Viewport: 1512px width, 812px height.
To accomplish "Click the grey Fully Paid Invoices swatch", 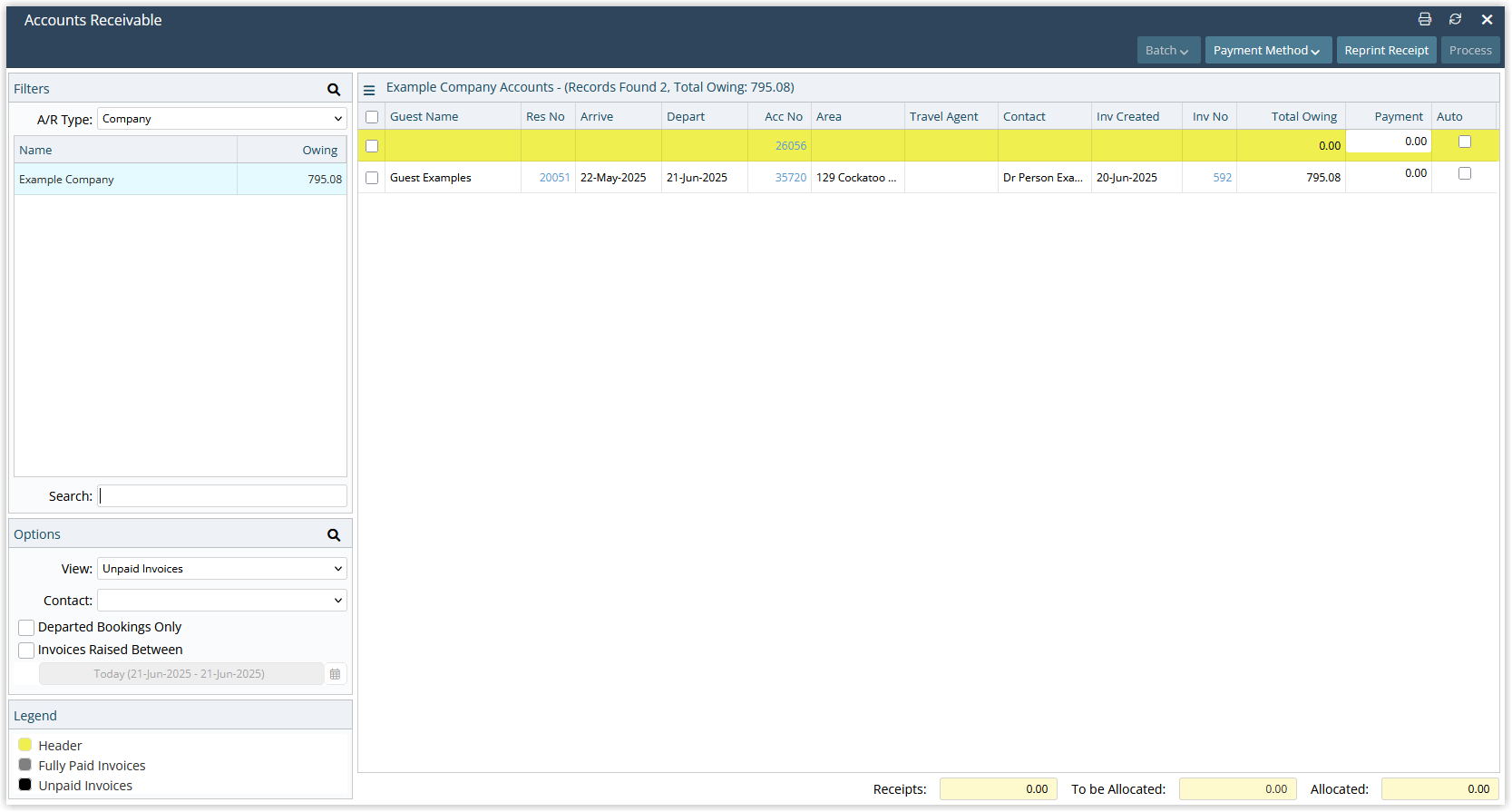I will point(25,765).
